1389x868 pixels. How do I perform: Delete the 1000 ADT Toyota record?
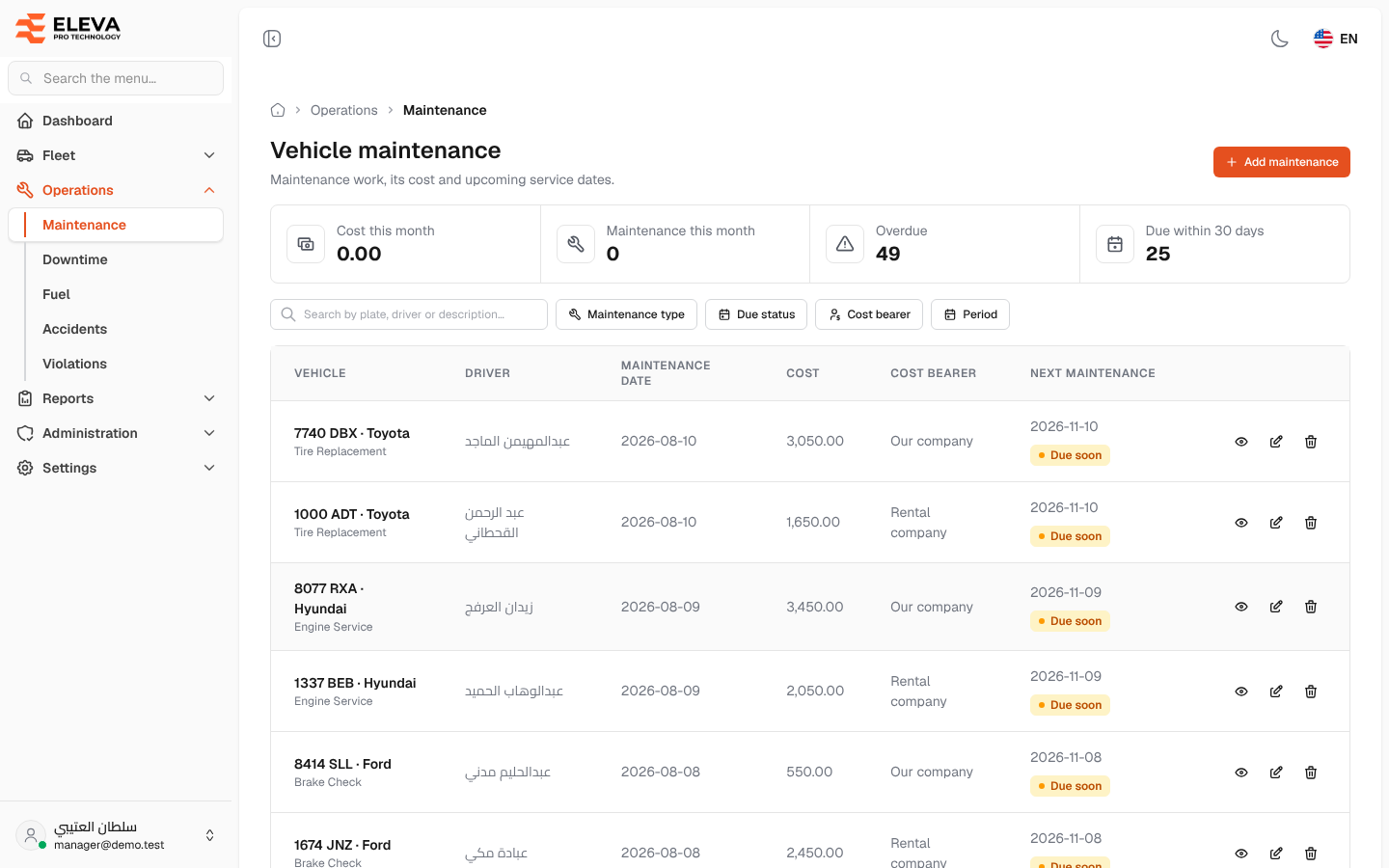point(1311,523)
